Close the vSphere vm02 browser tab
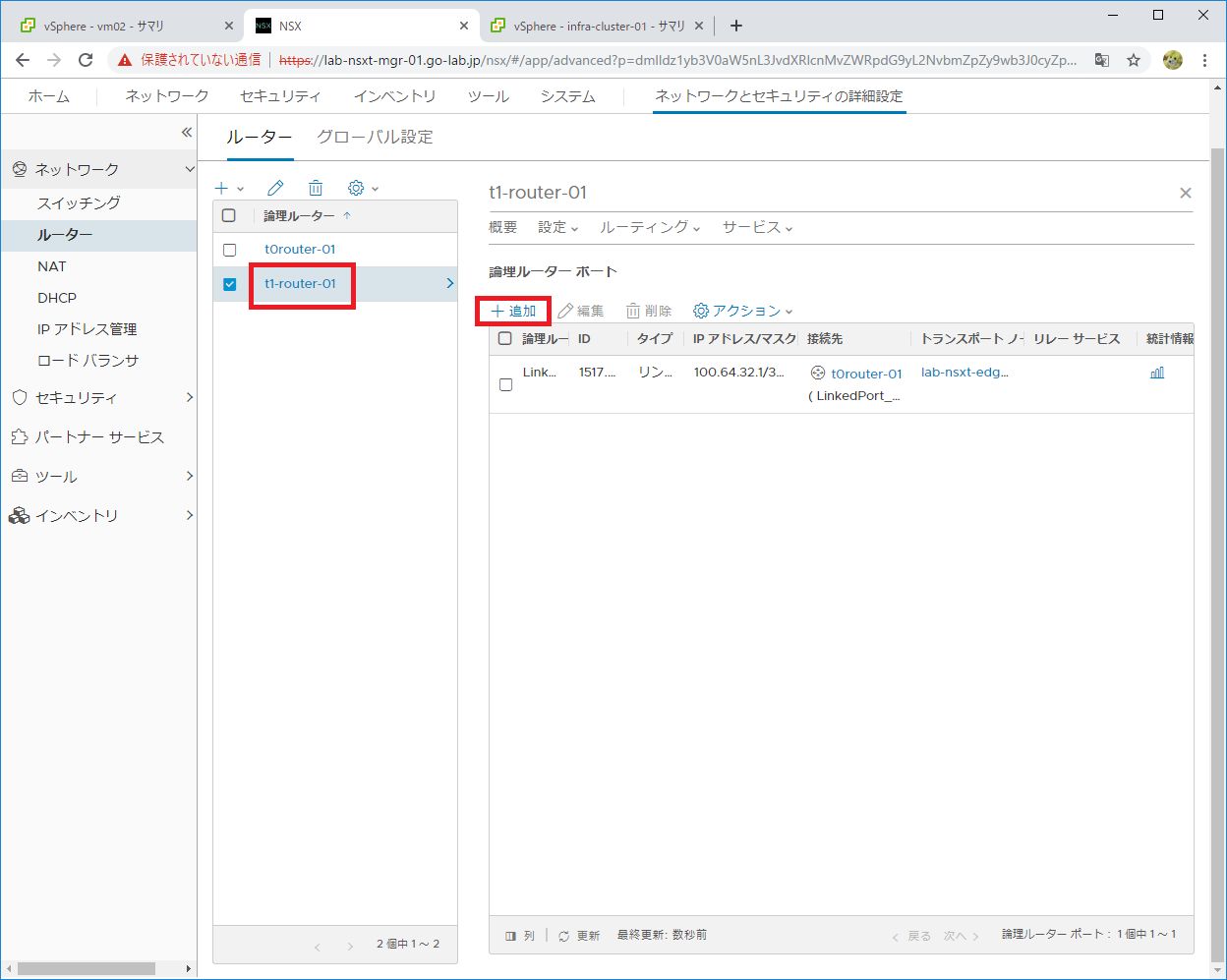1227x980 pixels. [x=230, y=26]
